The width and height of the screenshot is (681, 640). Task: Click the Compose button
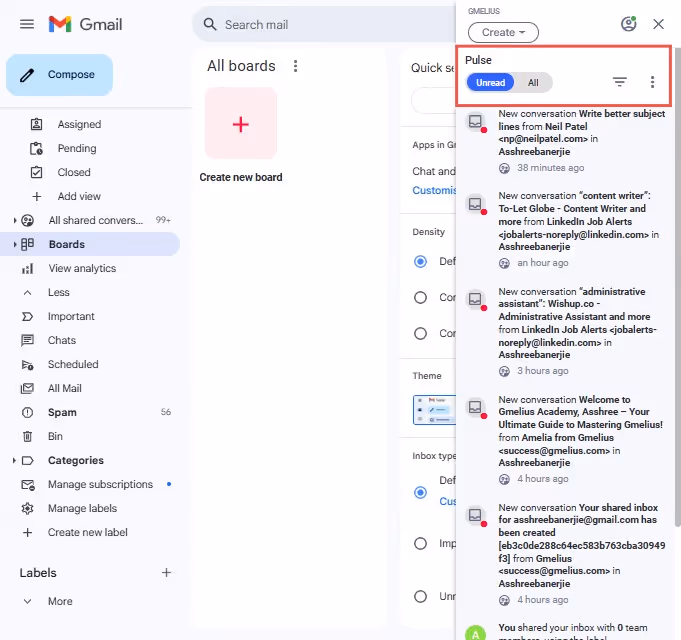coord(60,75)
